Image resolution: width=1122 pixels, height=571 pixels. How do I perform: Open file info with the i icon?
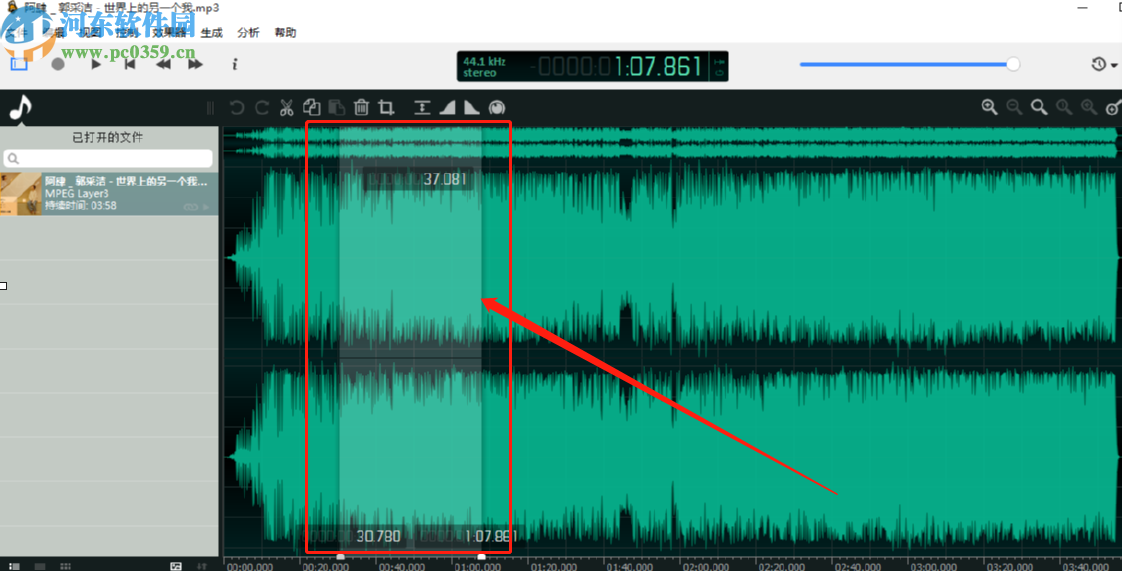point(235,64)
